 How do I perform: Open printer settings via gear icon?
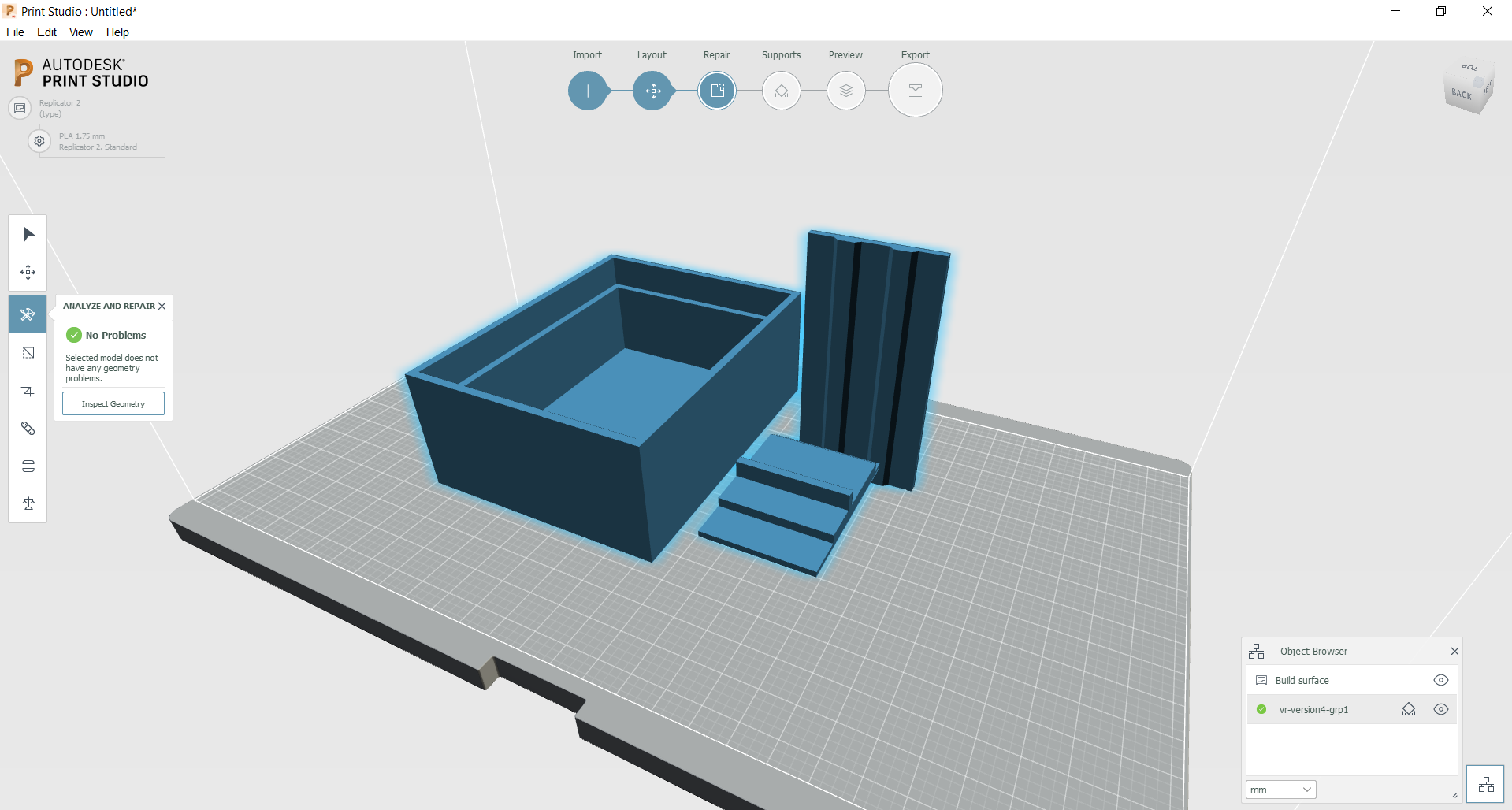coord(39,140)
